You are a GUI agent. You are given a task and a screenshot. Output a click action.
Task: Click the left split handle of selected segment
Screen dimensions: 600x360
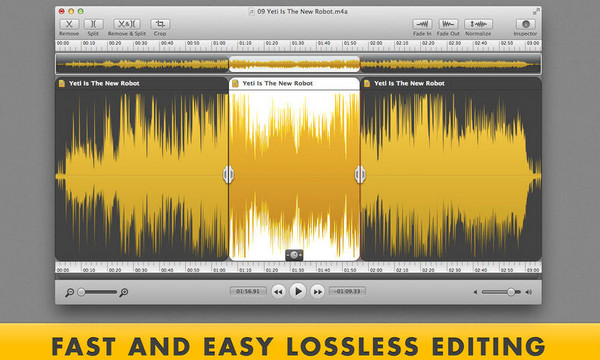(228, 174)
